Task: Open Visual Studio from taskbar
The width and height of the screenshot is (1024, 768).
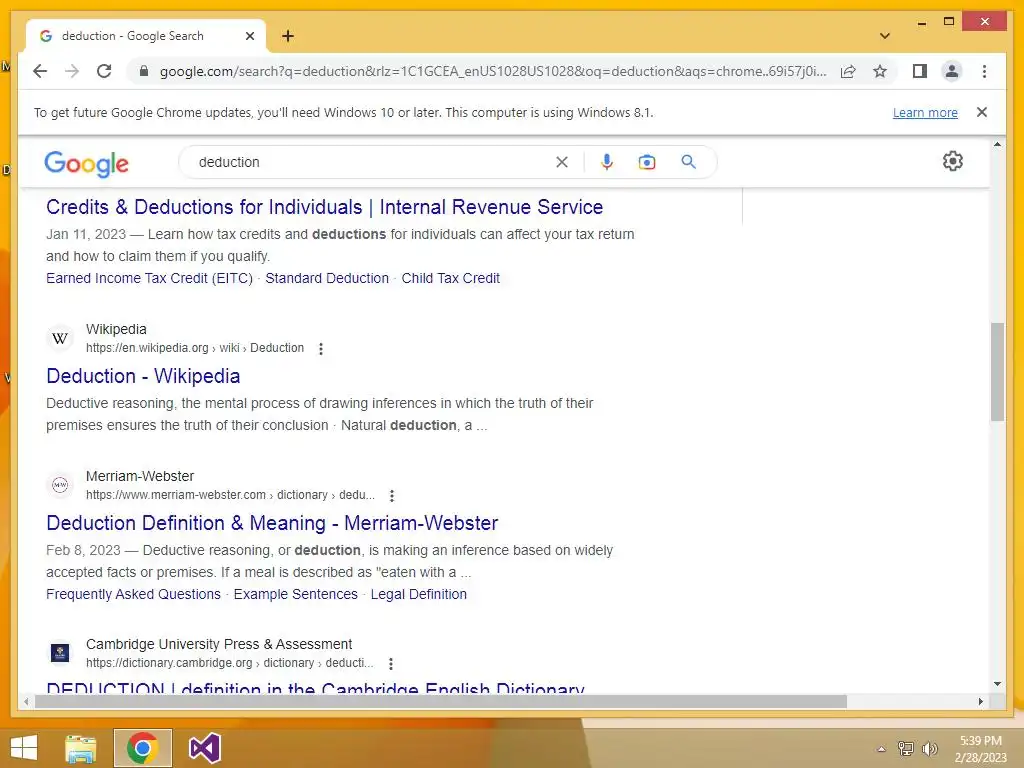Action: (204, 748)
